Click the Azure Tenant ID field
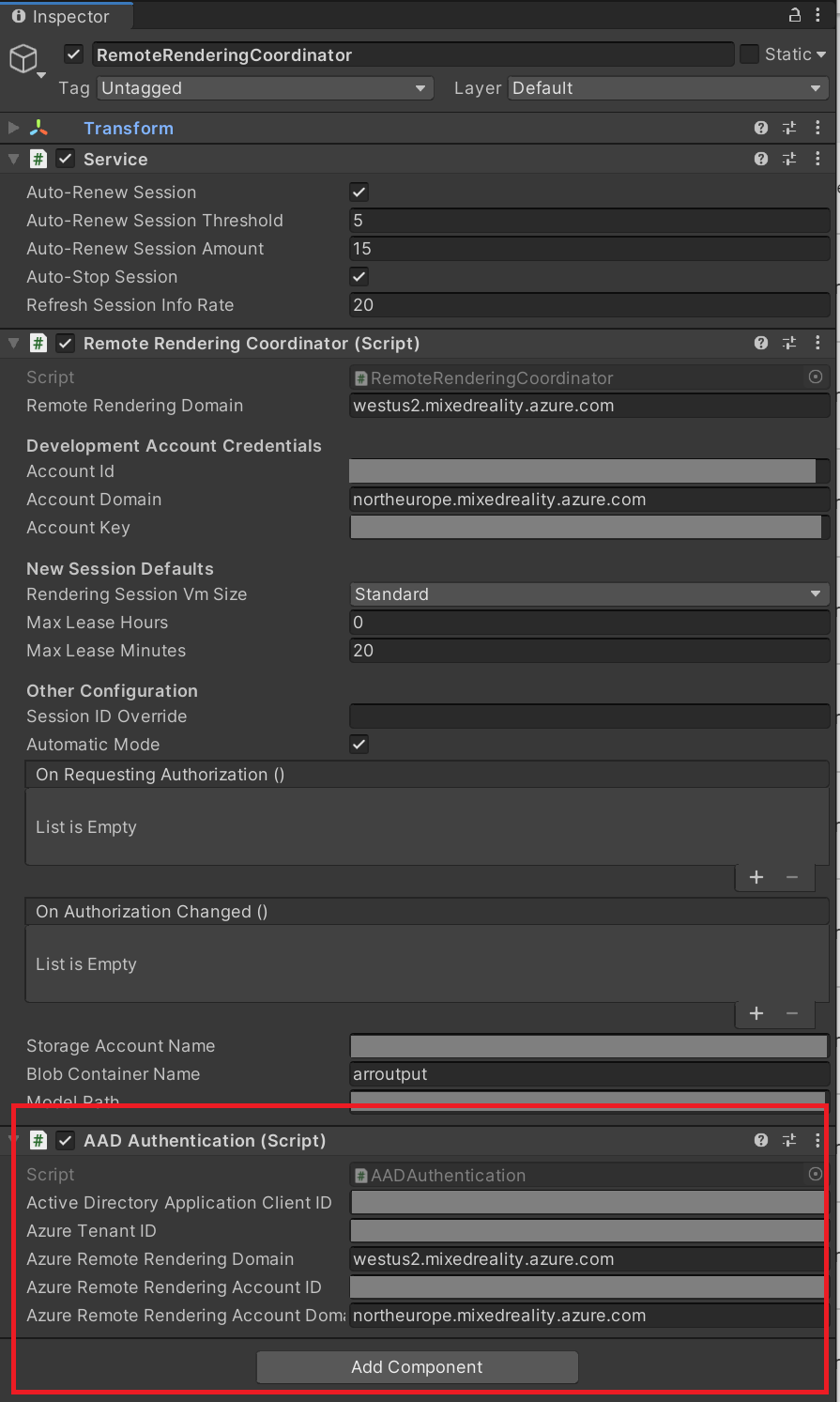 coord(588,1231)
